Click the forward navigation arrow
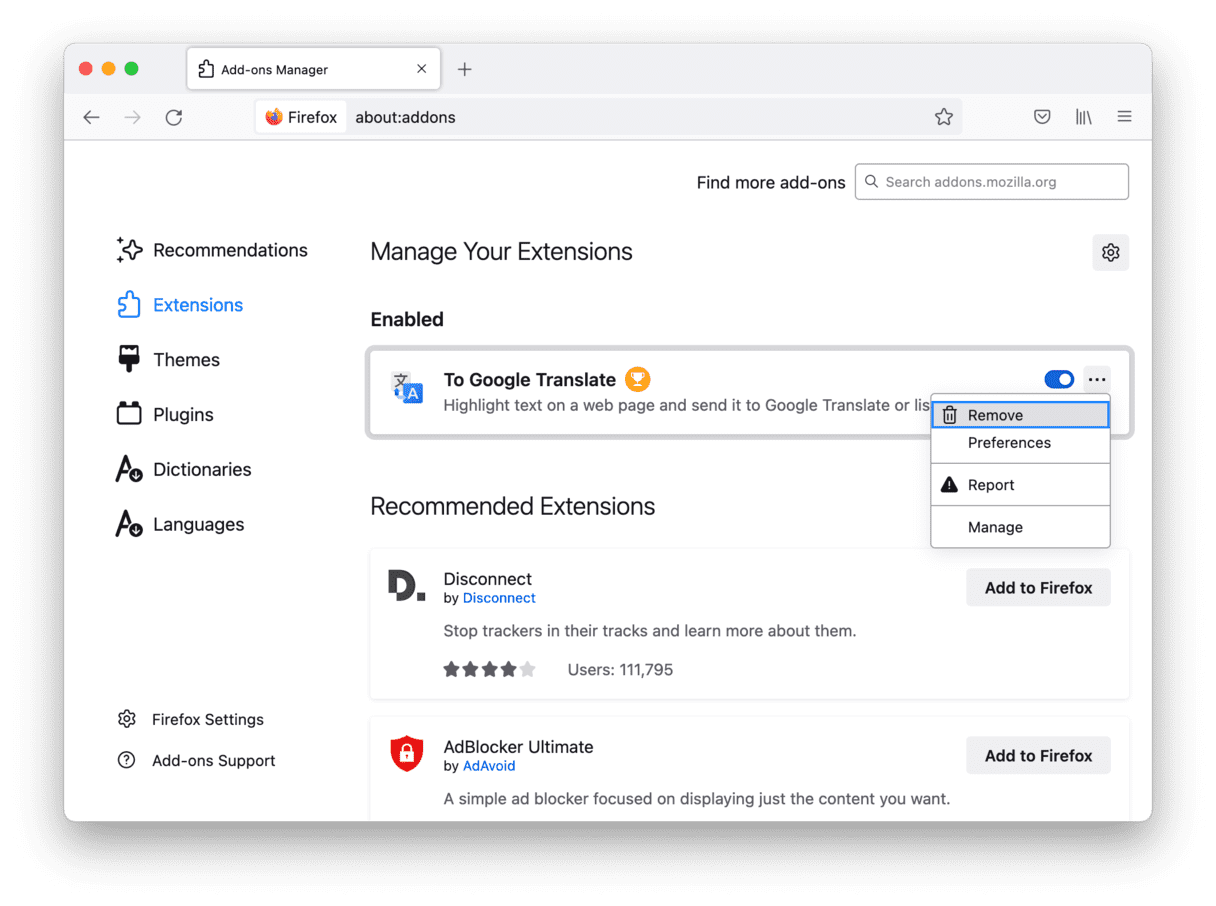Viewport: 1216px width, 906px height. [132, 117]
